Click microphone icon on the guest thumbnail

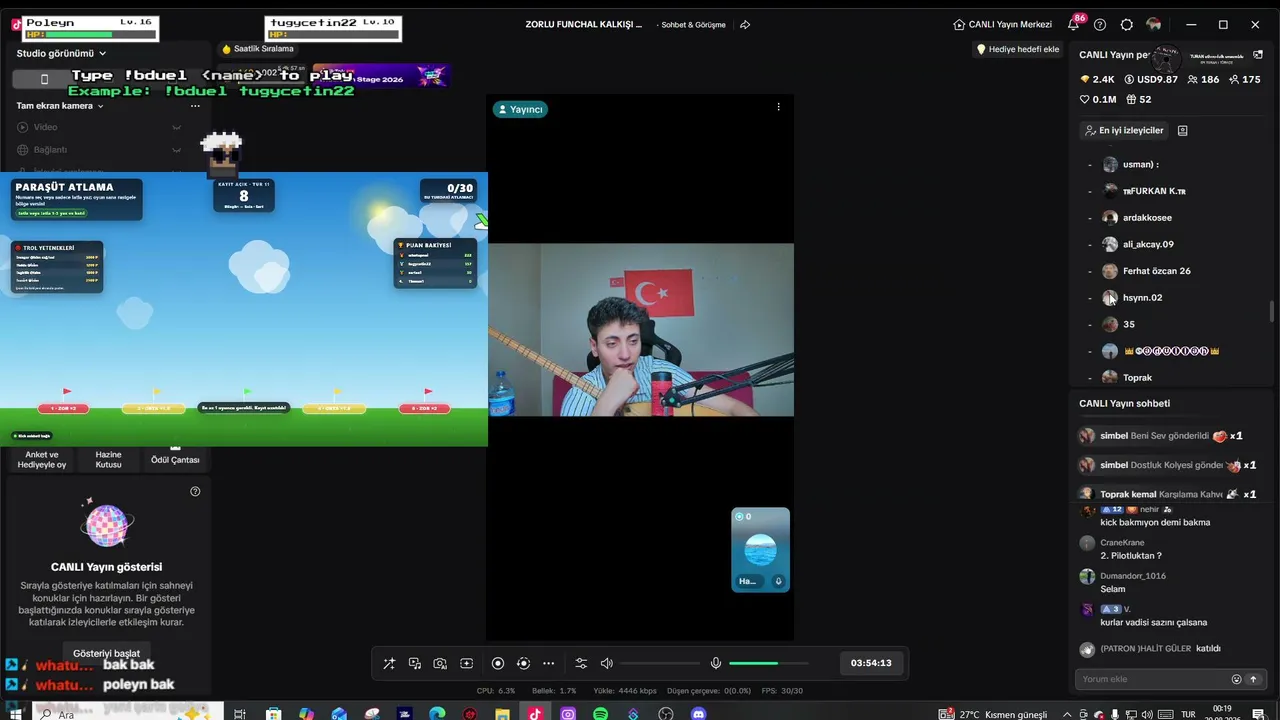click(x=778, y=581)
